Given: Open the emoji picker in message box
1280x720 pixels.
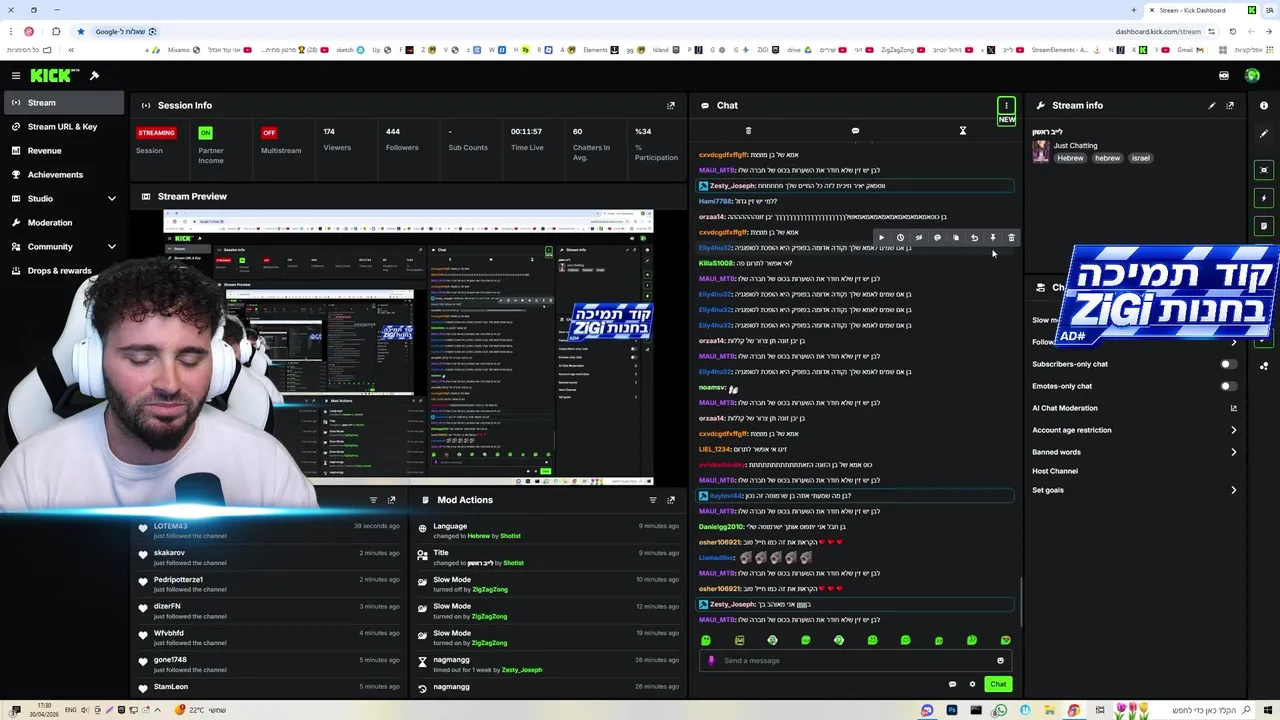Looking at the screenshot, I should tap(1000, 660).
